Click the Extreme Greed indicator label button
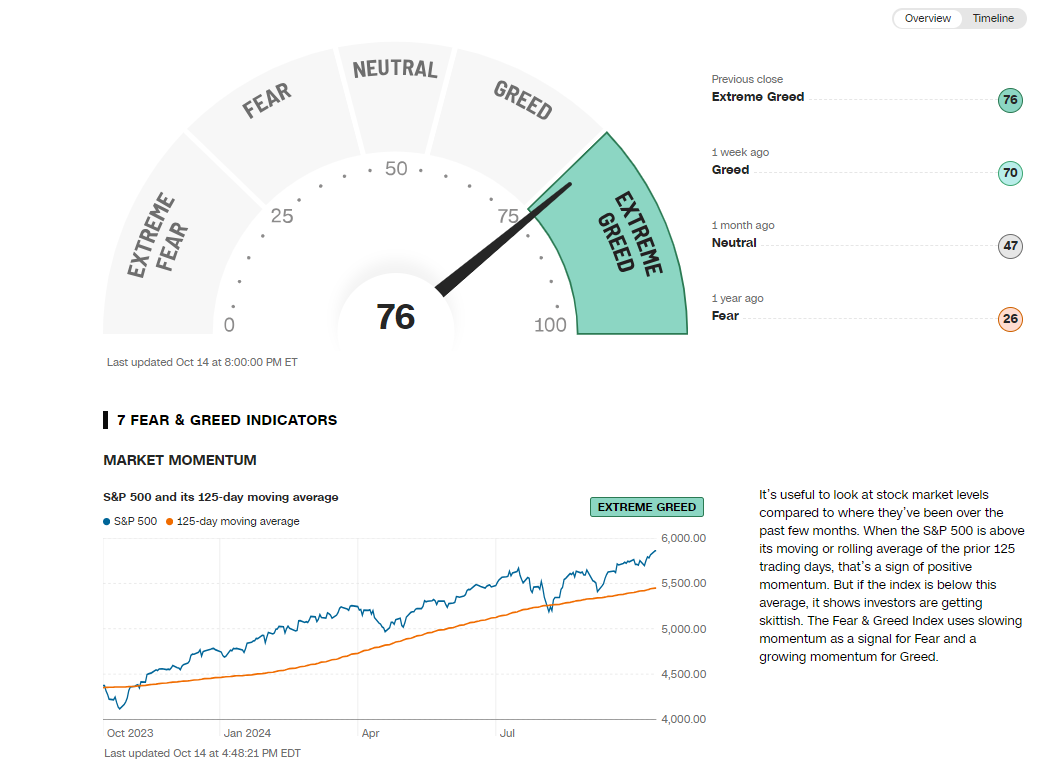Image resolution: width=1057 pixels, height=782 pixels. click(x=646, y=507)
